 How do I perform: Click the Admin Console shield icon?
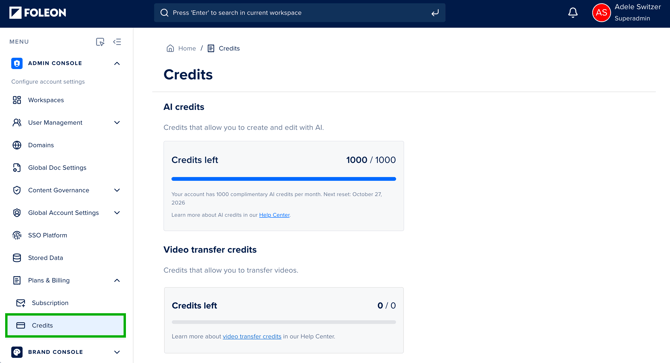[x=17, y=63]
